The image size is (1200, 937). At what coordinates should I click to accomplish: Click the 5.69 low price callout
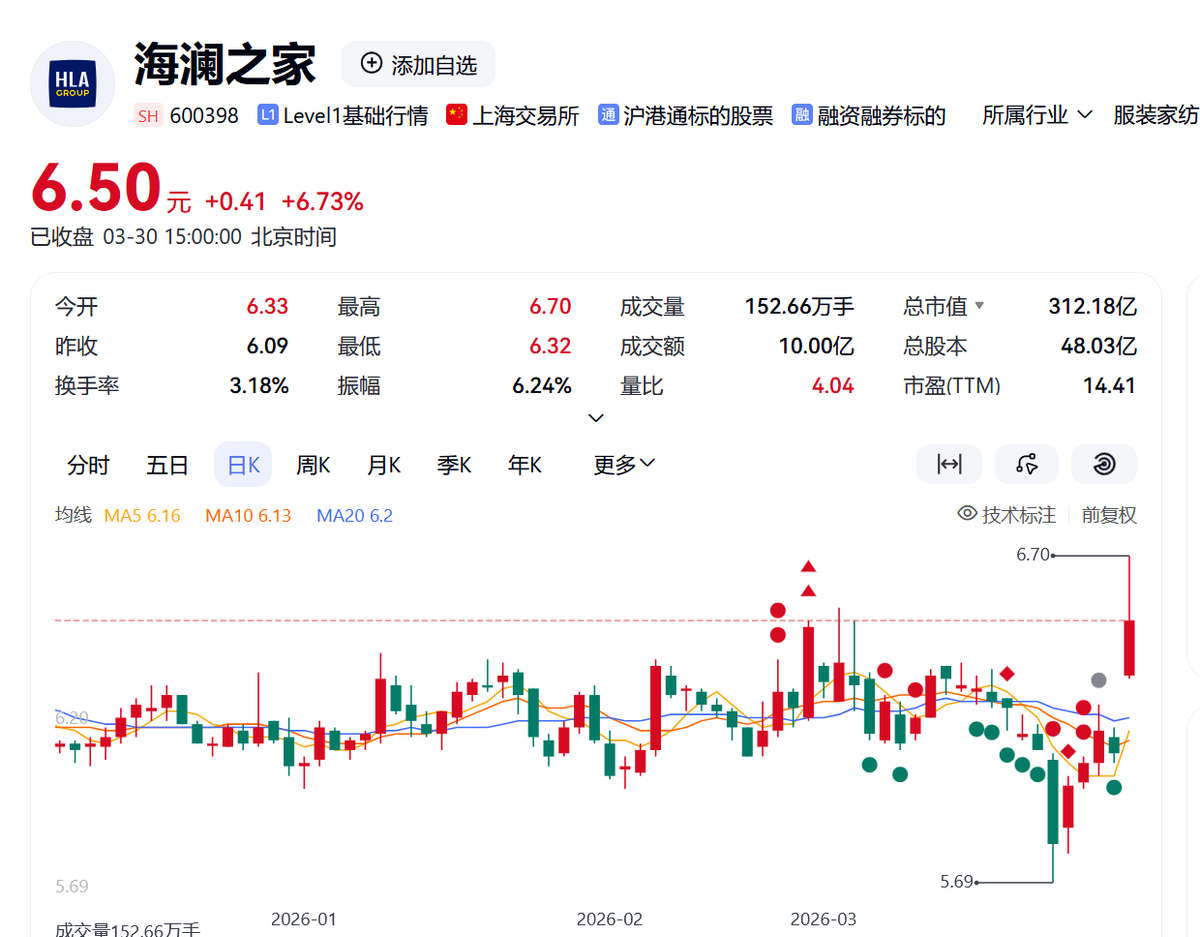click(957, 881)
